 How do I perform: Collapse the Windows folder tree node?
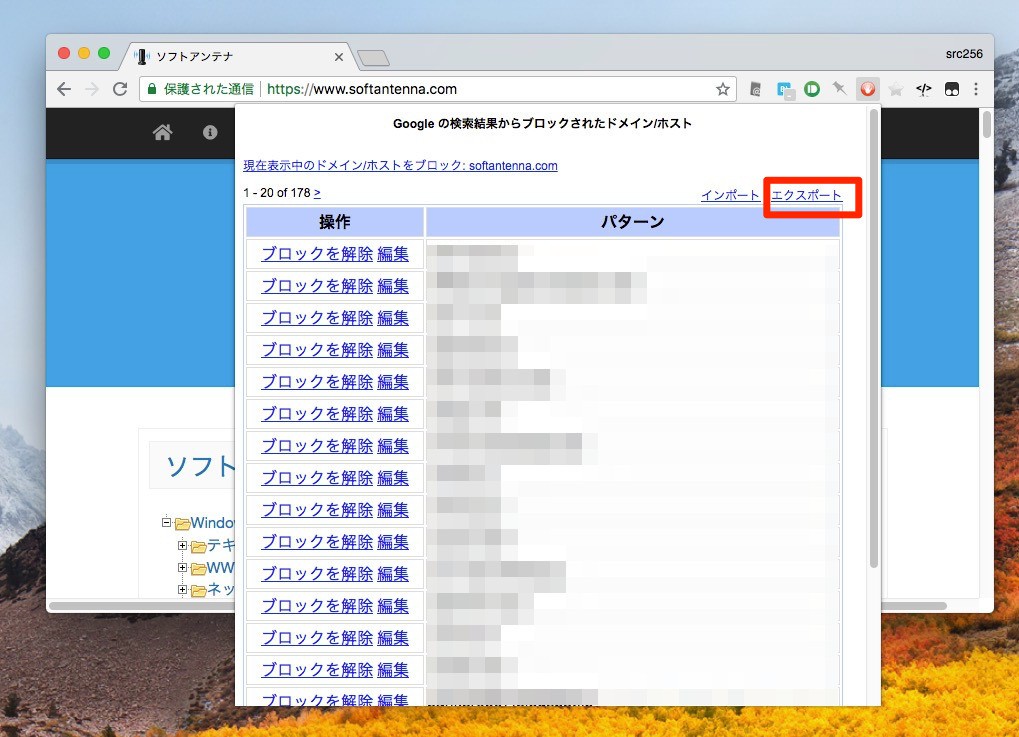click(x=167, y=523)
